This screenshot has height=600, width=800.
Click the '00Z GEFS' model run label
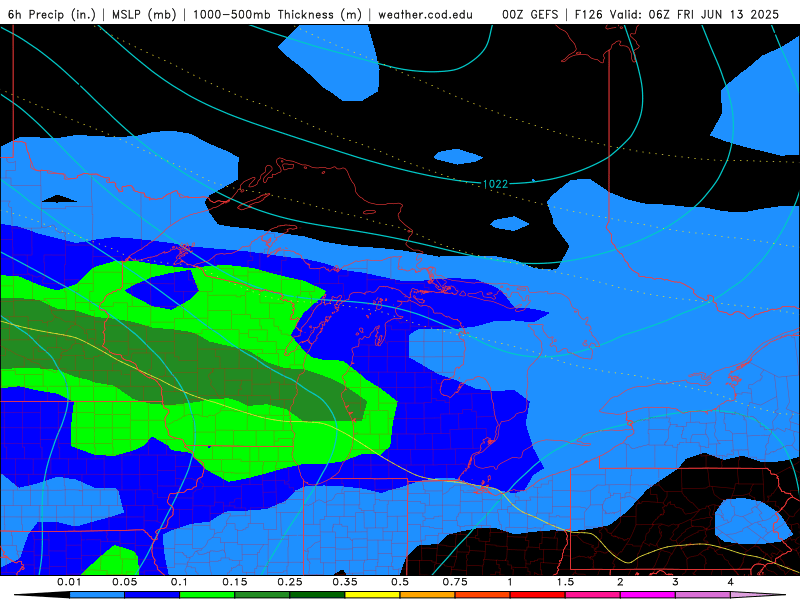click(530, 14)
